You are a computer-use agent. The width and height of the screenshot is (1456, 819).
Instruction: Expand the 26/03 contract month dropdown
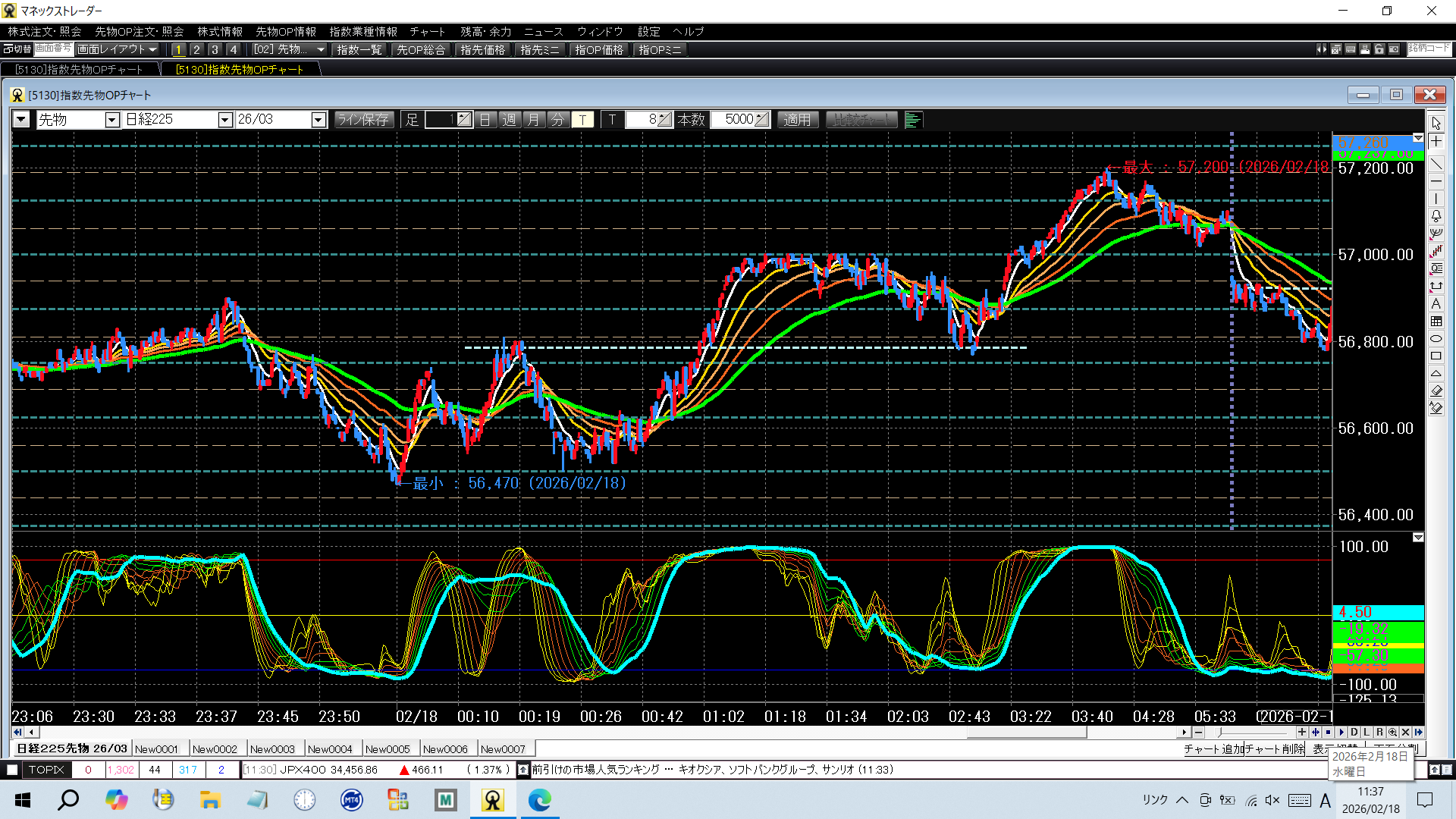pos(318,120)
